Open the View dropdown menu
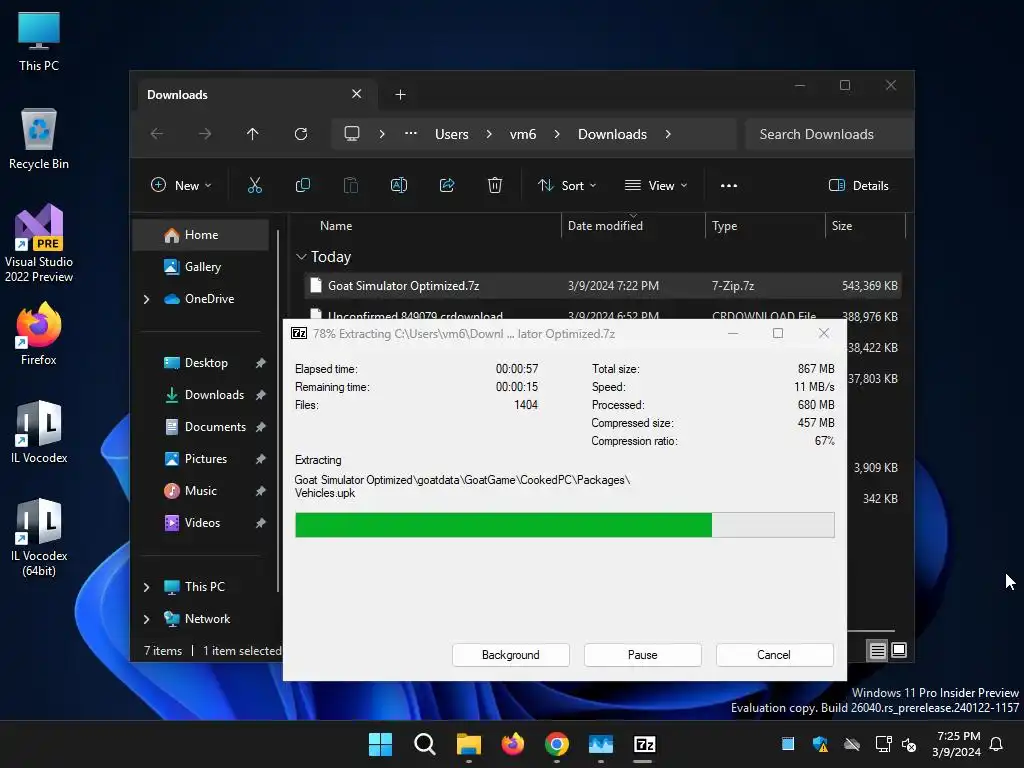1024x768 pixels. tap(656, 185)
